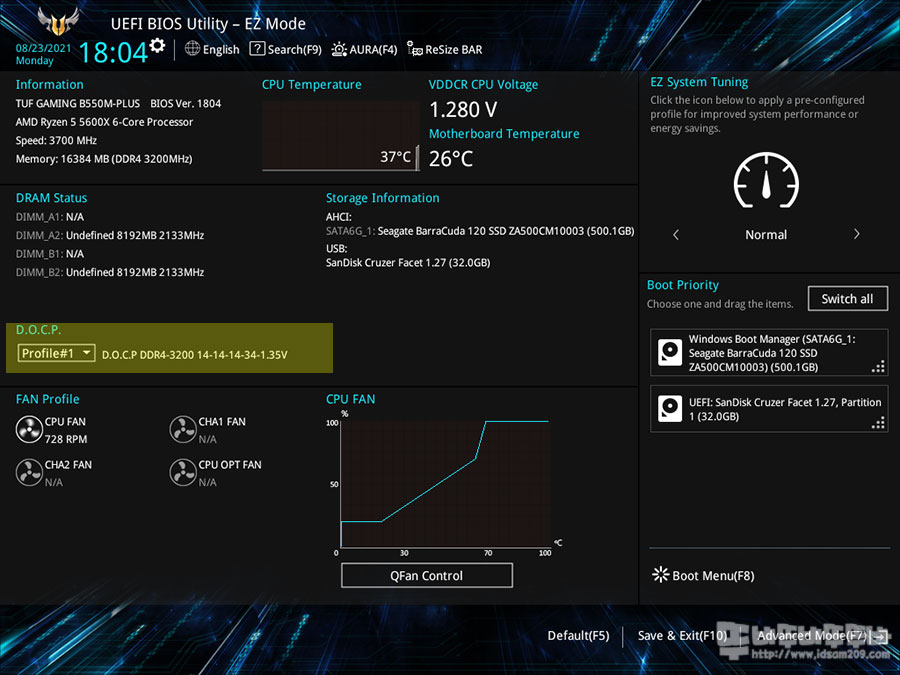Click the Speed: 3700 MHz text
The width and height of the screenshot is (900, 675).
tap(56, 141)
